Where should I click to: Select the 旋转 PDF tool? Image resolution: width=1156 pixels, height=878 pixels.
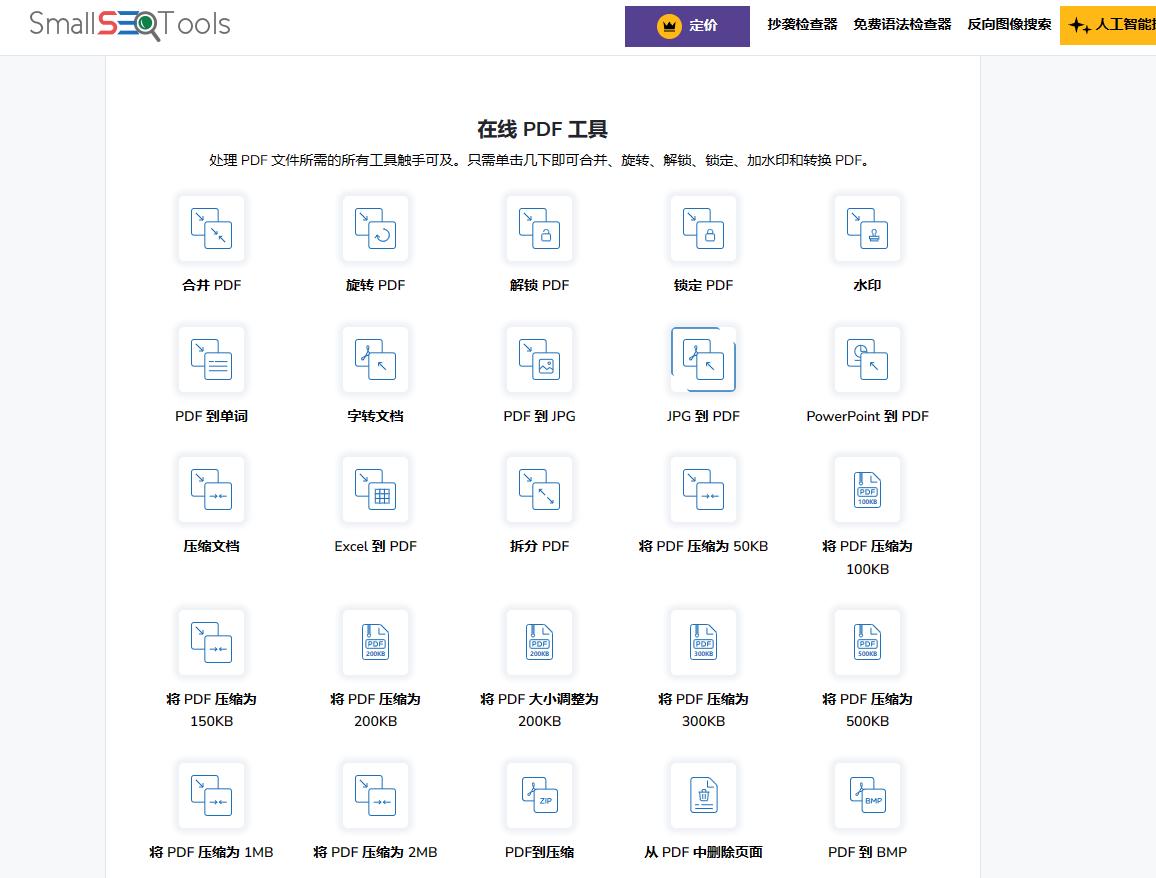pos(375,228)
